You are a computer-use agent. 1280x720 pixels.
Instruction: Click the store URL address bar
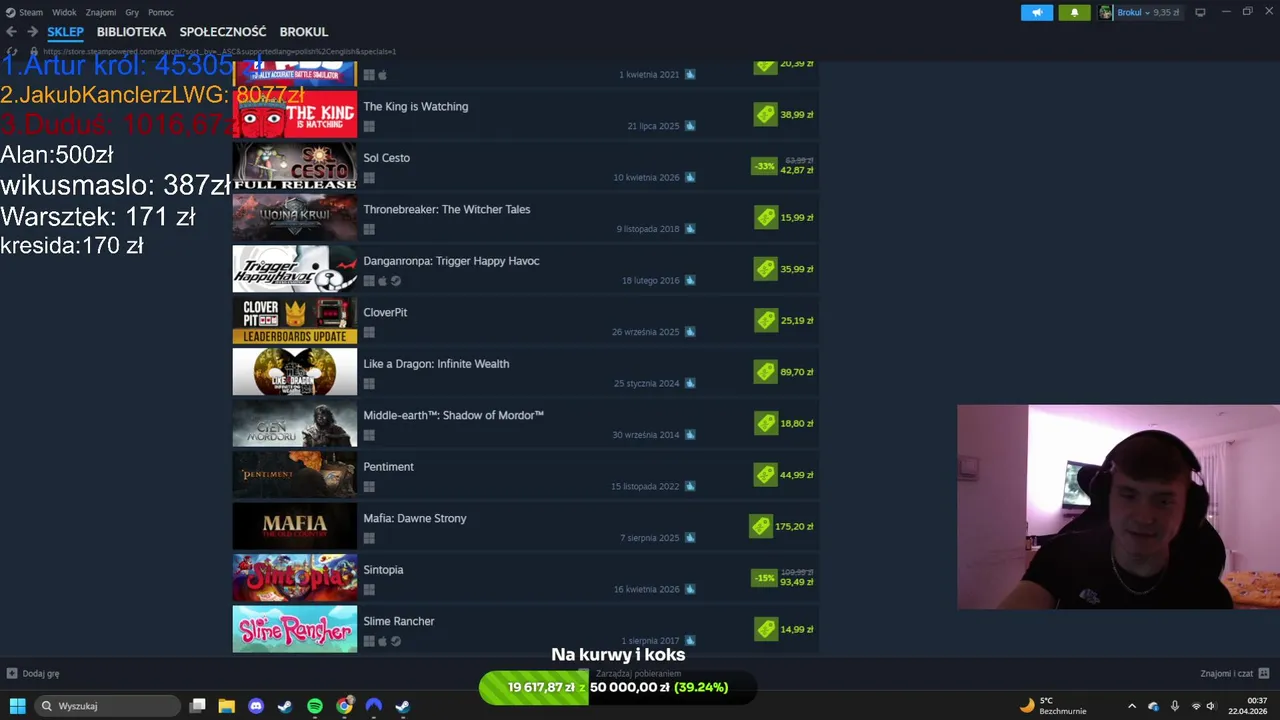coord(220,51)
